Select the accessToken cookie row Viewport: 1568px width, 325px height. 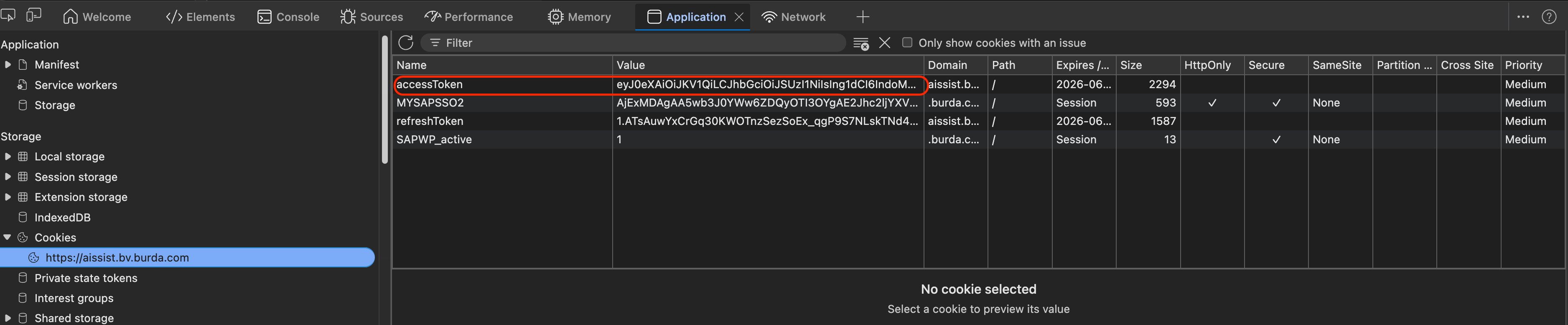pos(979,85)
